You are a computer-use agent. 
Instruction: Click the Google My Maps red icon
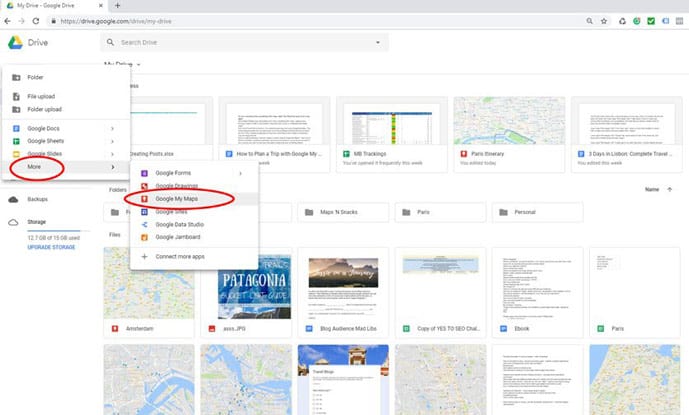pos(144,199)
